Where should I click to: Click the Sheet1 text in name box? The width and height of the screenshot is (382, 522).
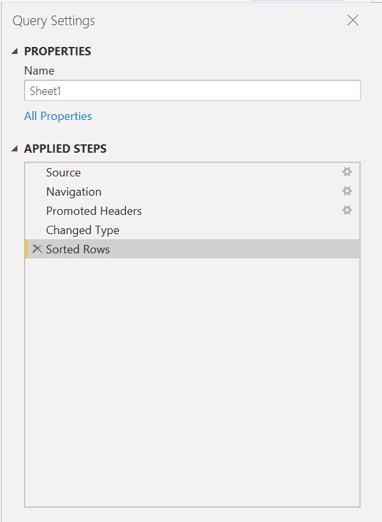(x=45, y=91)
